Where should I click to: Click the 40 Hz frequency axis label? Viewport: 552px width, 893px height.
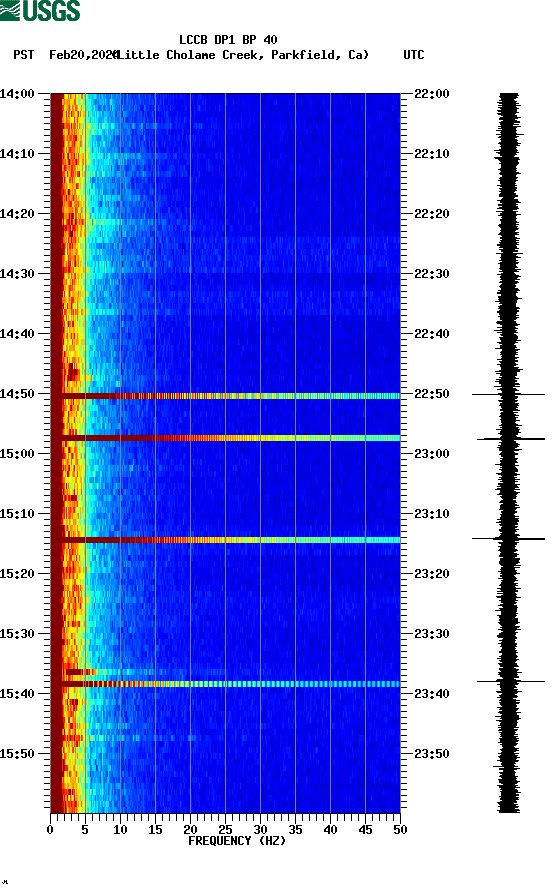pos(330,830)
